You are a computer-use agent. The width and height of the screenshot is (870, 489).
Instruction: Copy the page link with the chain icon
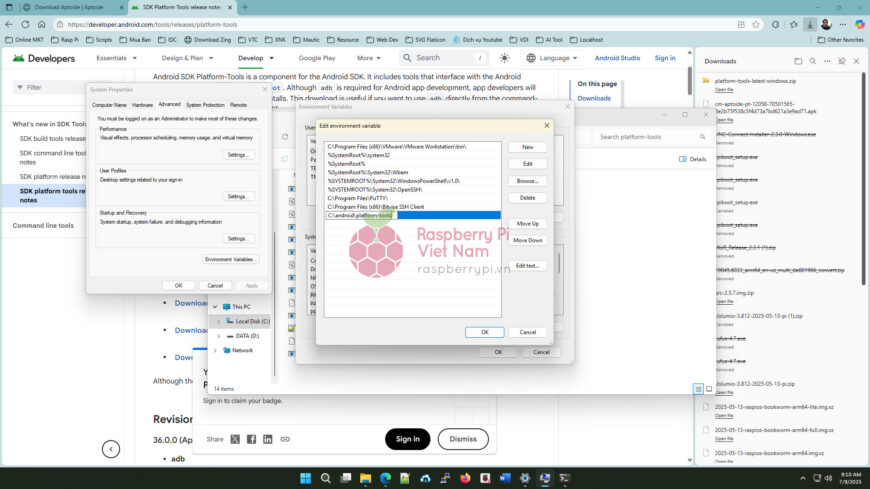[x=285, y=439]
